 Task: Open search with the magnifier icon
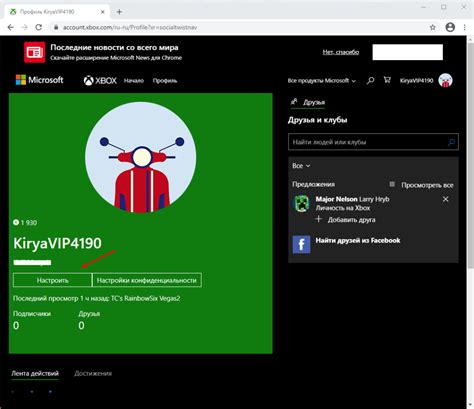[370, 80]
